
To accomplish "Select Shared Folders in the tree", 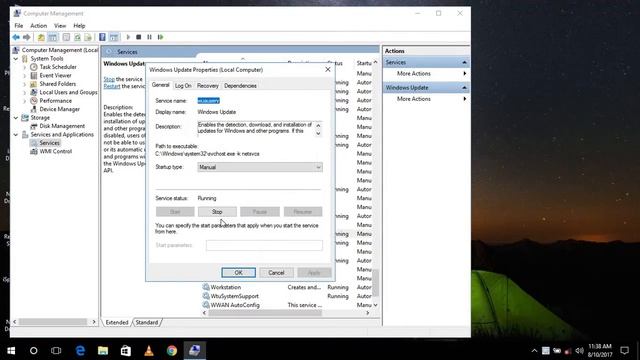I will click(58, 84).
